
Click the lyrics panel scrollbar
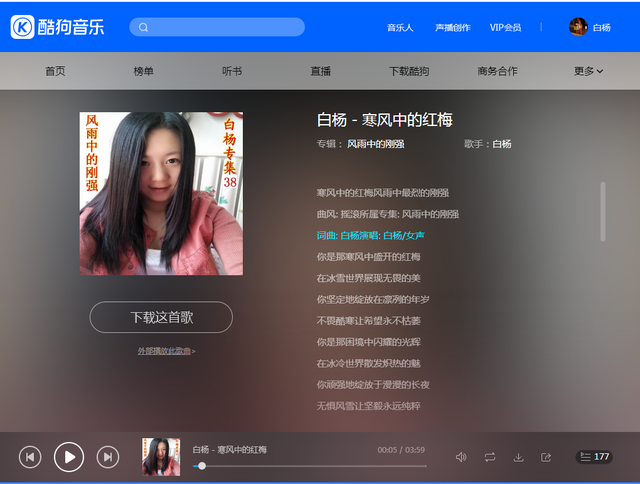tap(603, 211)
